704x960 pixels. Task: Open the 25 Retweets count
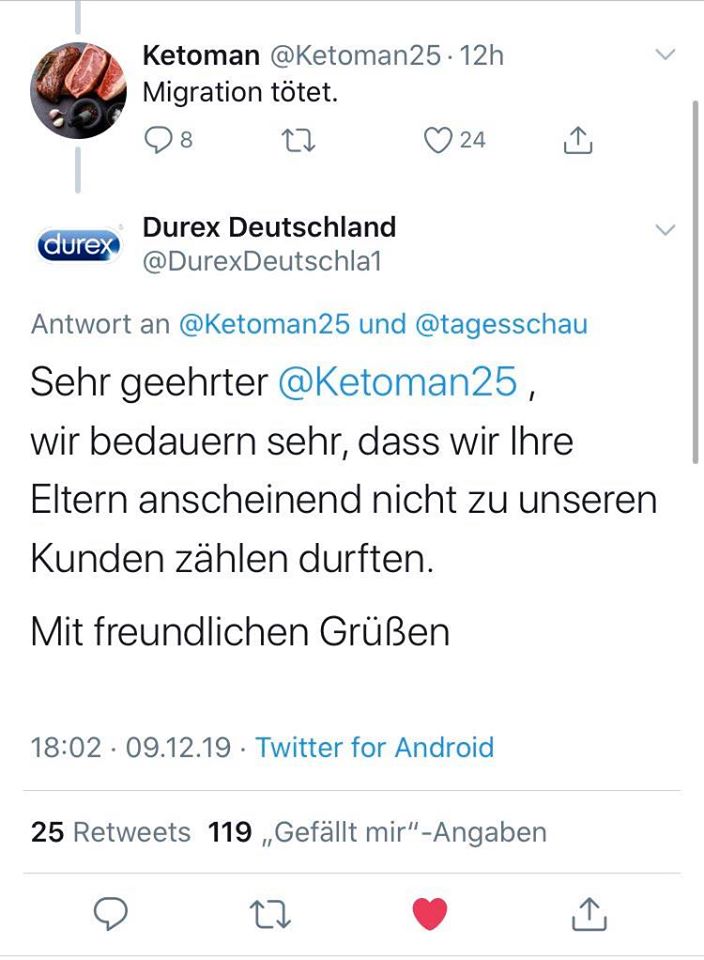coord(111,831)
